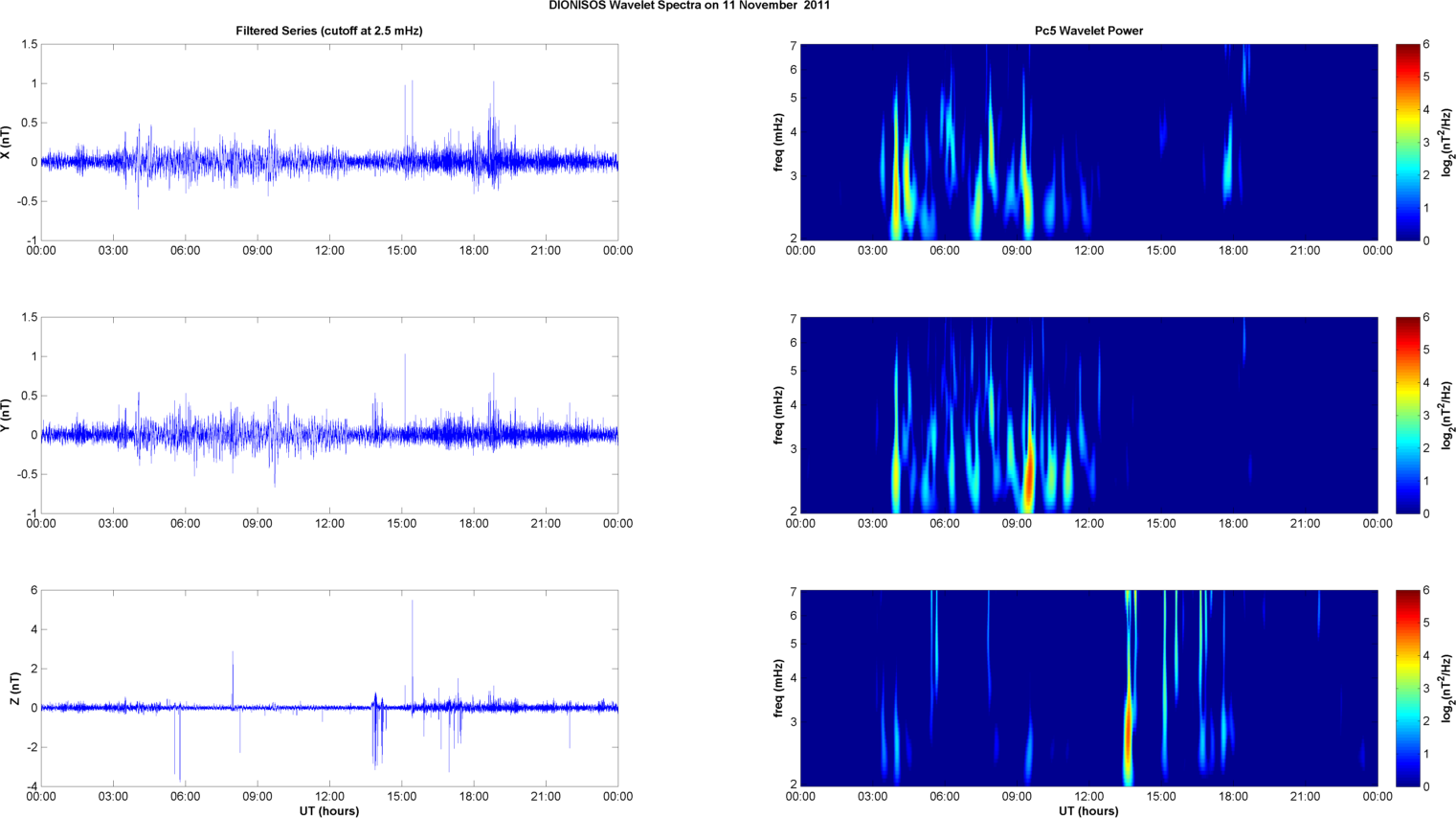Click the colorbar of the Y wavelet spectrogram
The width and height of the screenshot is (1456, 818).
point(1407,416)
